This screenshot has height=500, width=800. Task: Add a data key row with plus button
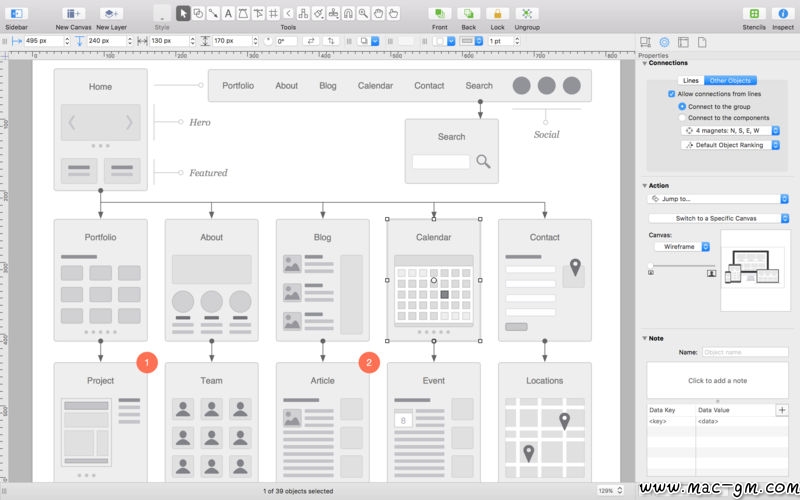[781, 410]
